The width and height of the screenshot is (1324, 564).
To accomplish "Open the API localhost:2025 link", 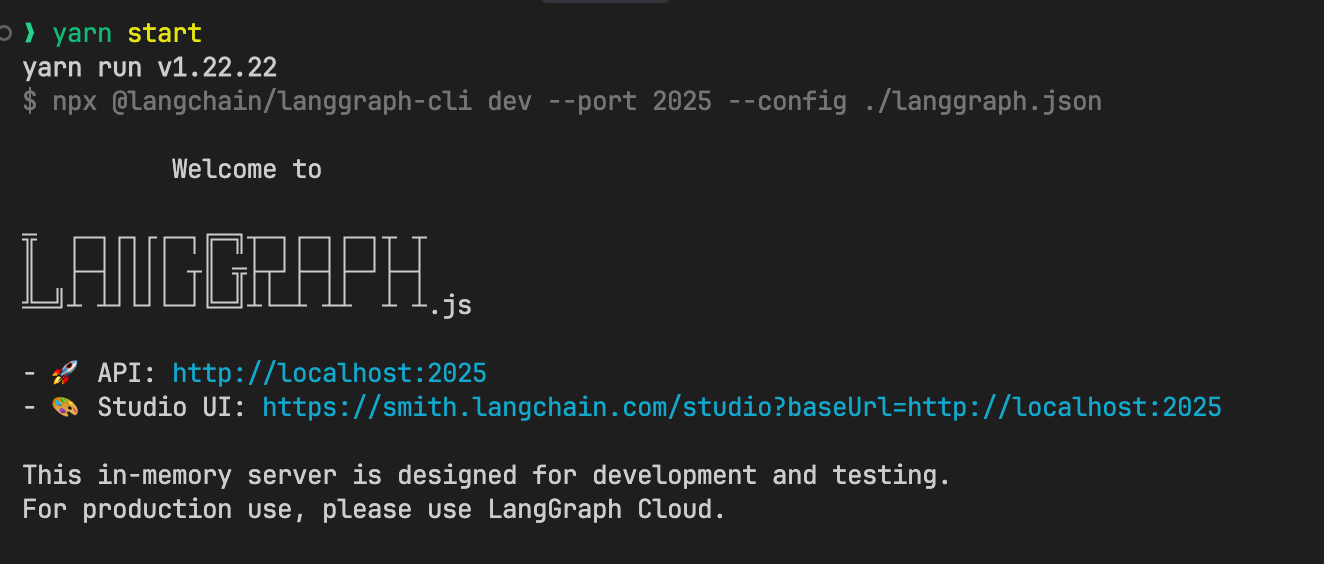I will (329, 374).
